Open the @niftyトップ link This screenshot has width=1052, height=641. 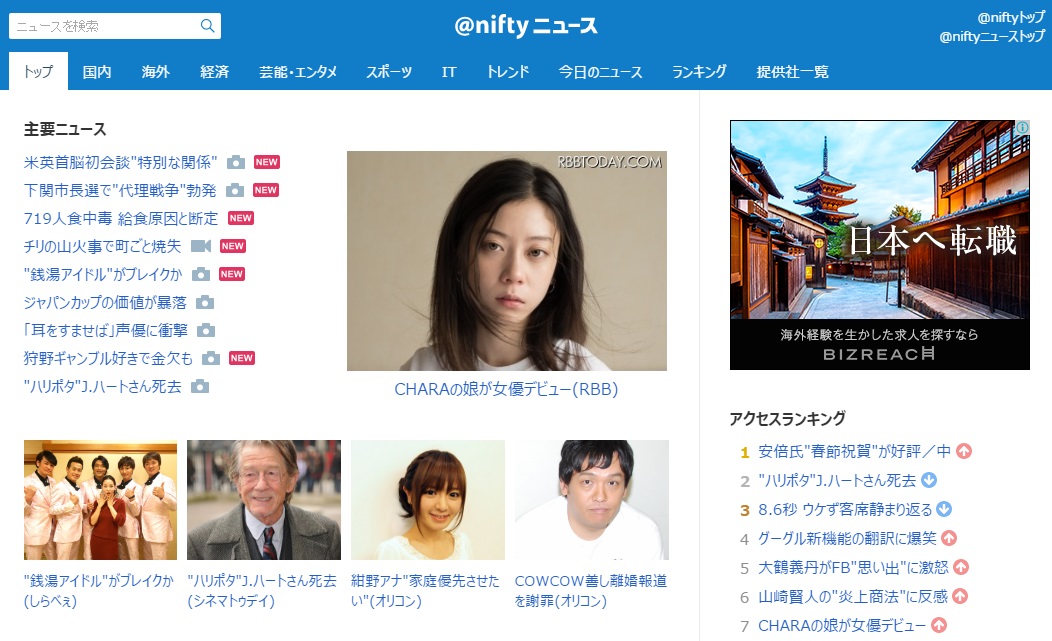(1011, 17)
